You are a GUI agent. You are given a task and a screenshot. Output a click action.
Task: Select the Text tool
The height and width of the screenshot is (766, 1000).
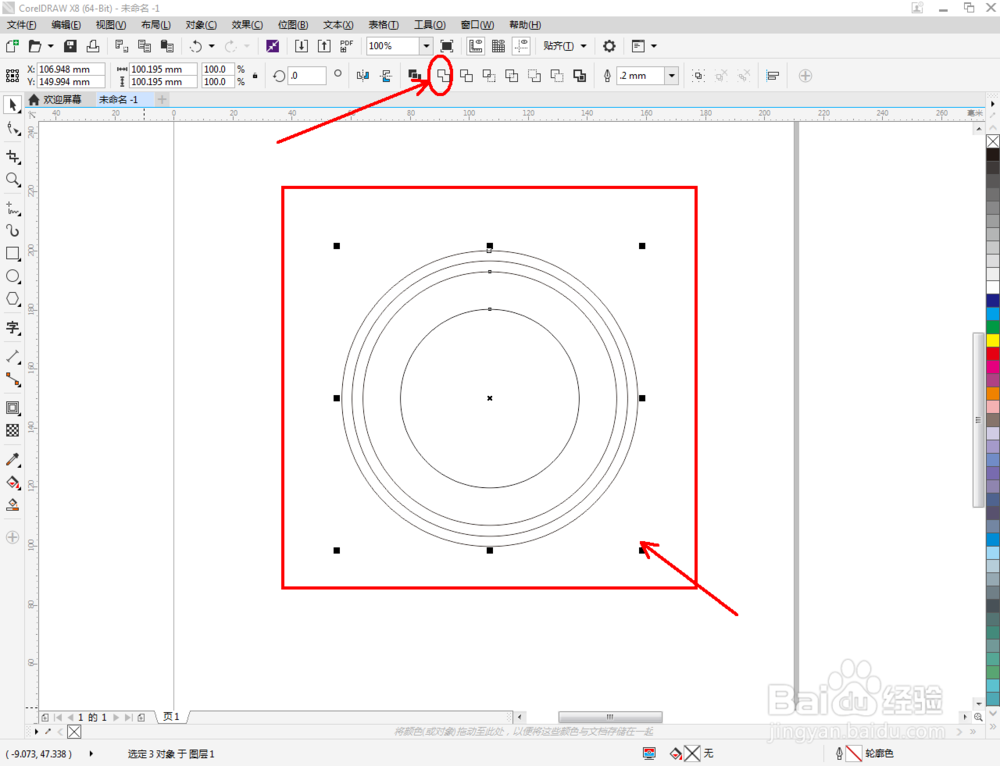[13, 328]
